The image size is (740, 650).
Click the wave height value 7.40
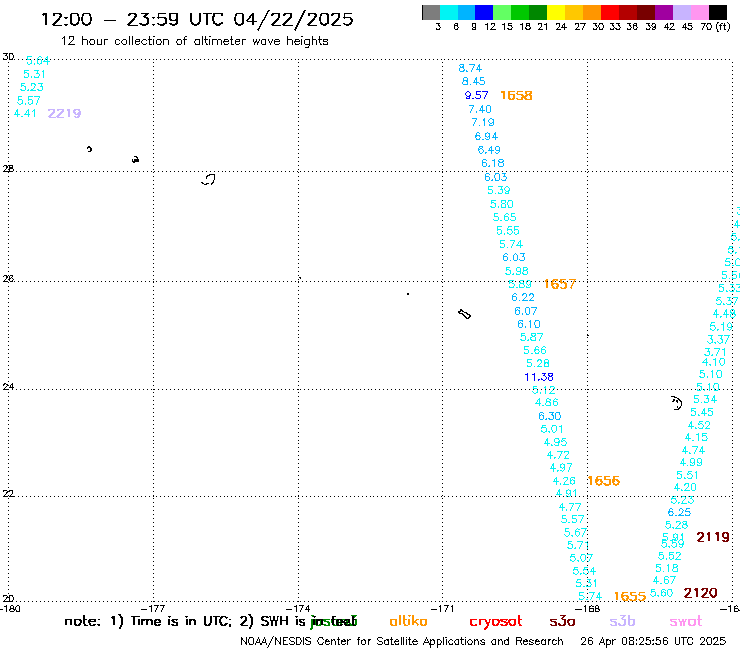pos(480,109)
